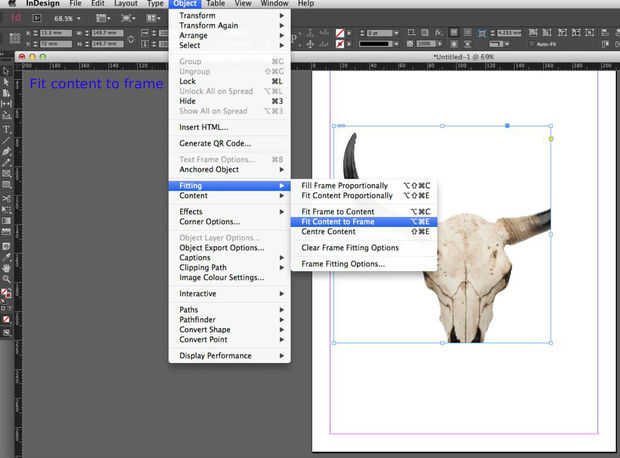This screenshot has height=458, width=620.
Task: Open the File menu
Action: (75, 4)
